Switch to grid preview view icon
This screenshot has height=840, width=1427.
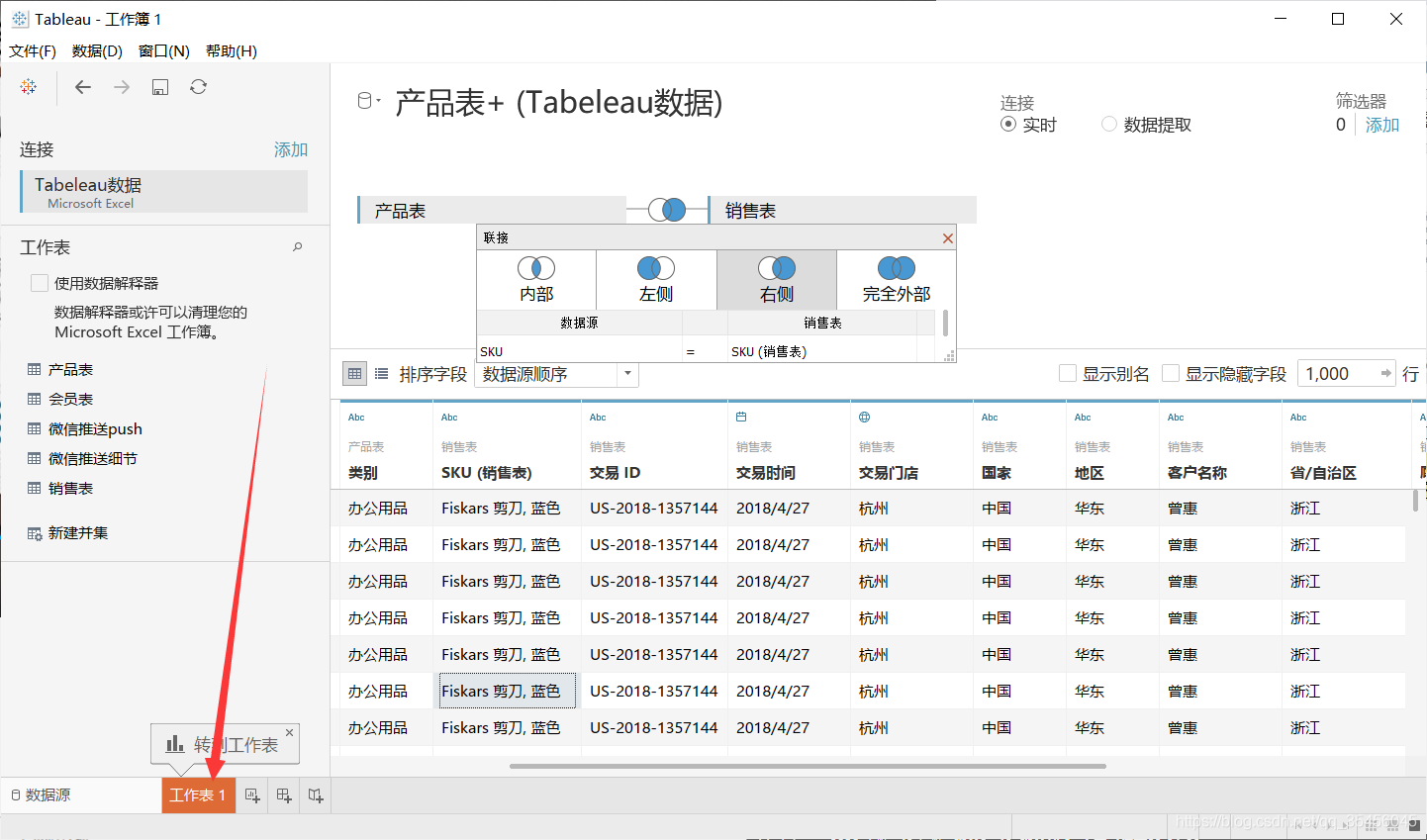pos(355,374)
